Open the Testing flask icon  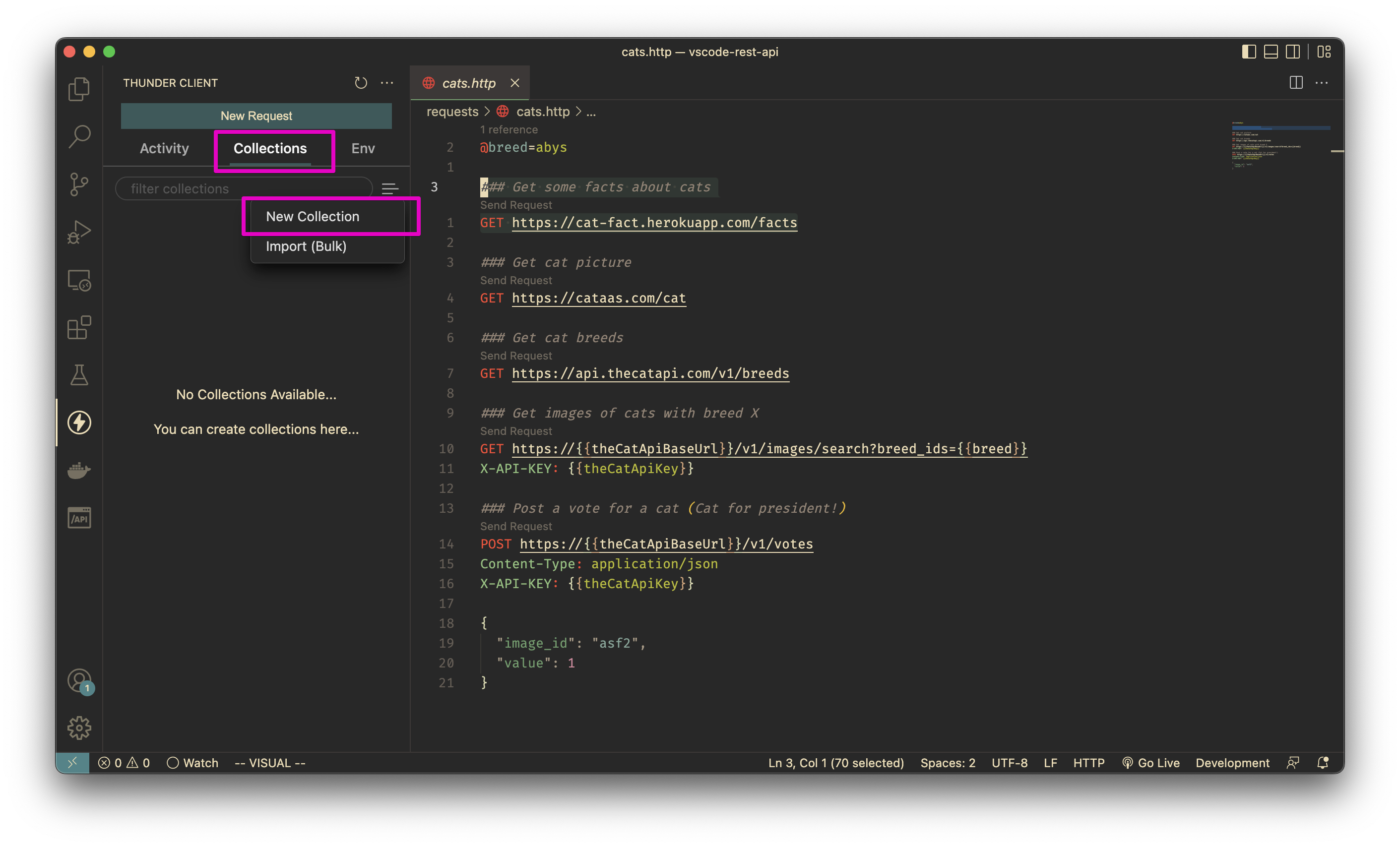pyautogui.click(x=79, y=375)
